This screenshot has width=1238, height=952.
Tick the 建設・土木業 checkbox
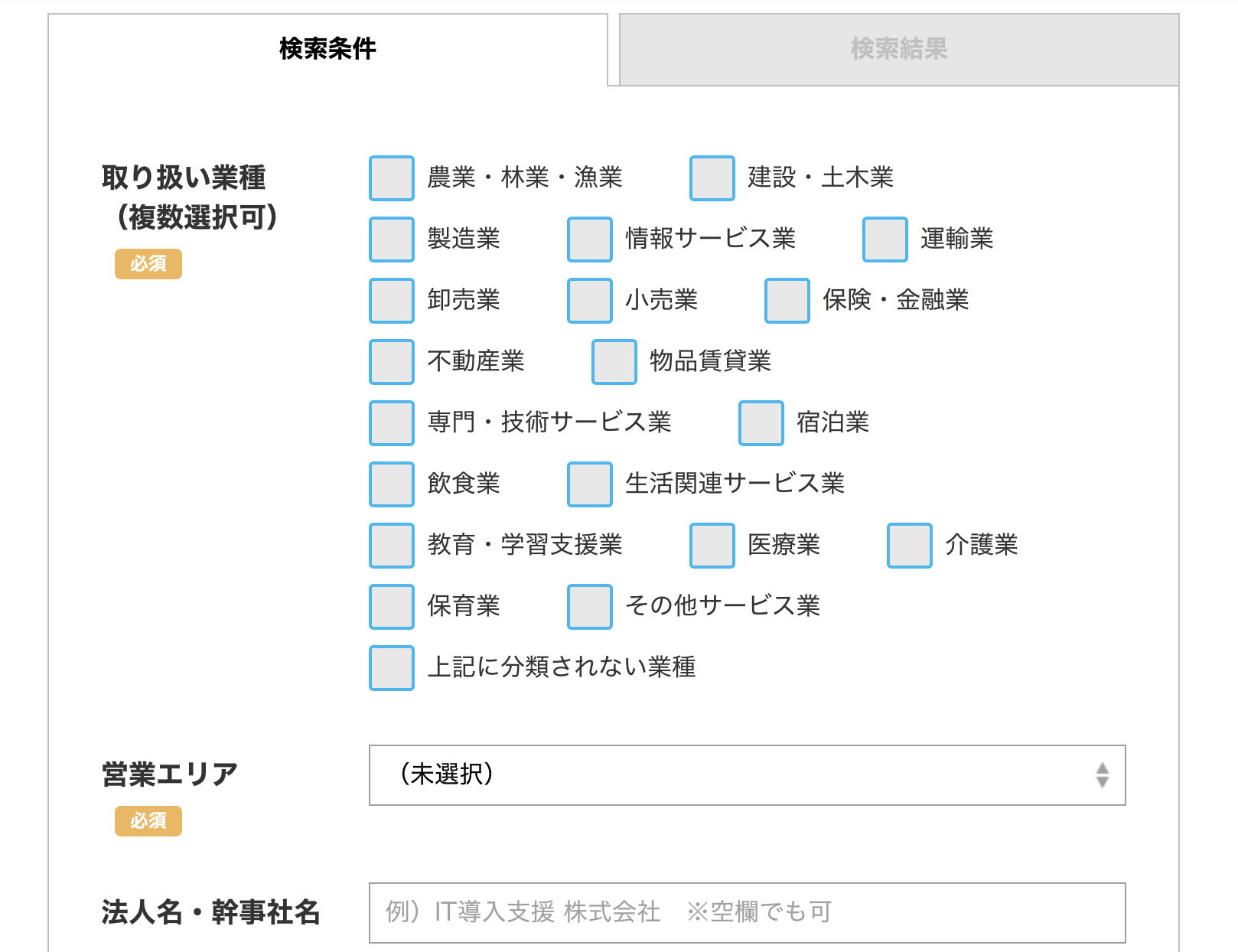coord(712,178)
